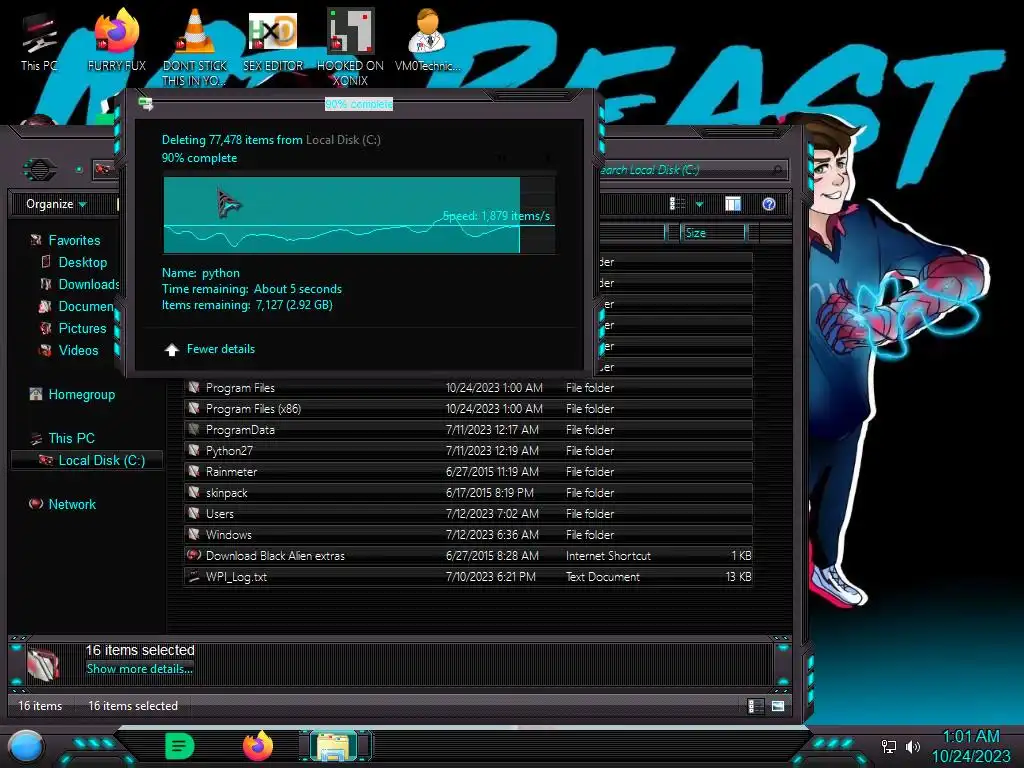Open the volume speaker tray icon
Viewport: 1024px width, 768px height.
tap(912, 746)
